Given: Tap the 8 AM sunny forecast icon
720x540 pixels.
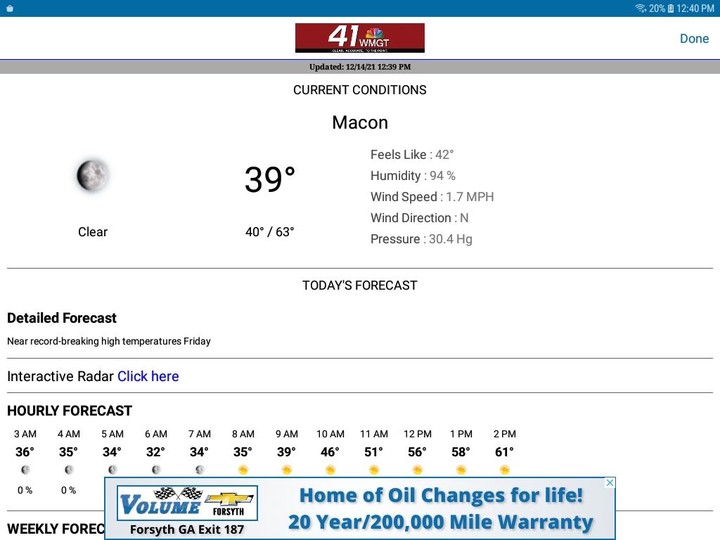Looking at the screenshot, I should pyautogui.click(x=243, y=469).
